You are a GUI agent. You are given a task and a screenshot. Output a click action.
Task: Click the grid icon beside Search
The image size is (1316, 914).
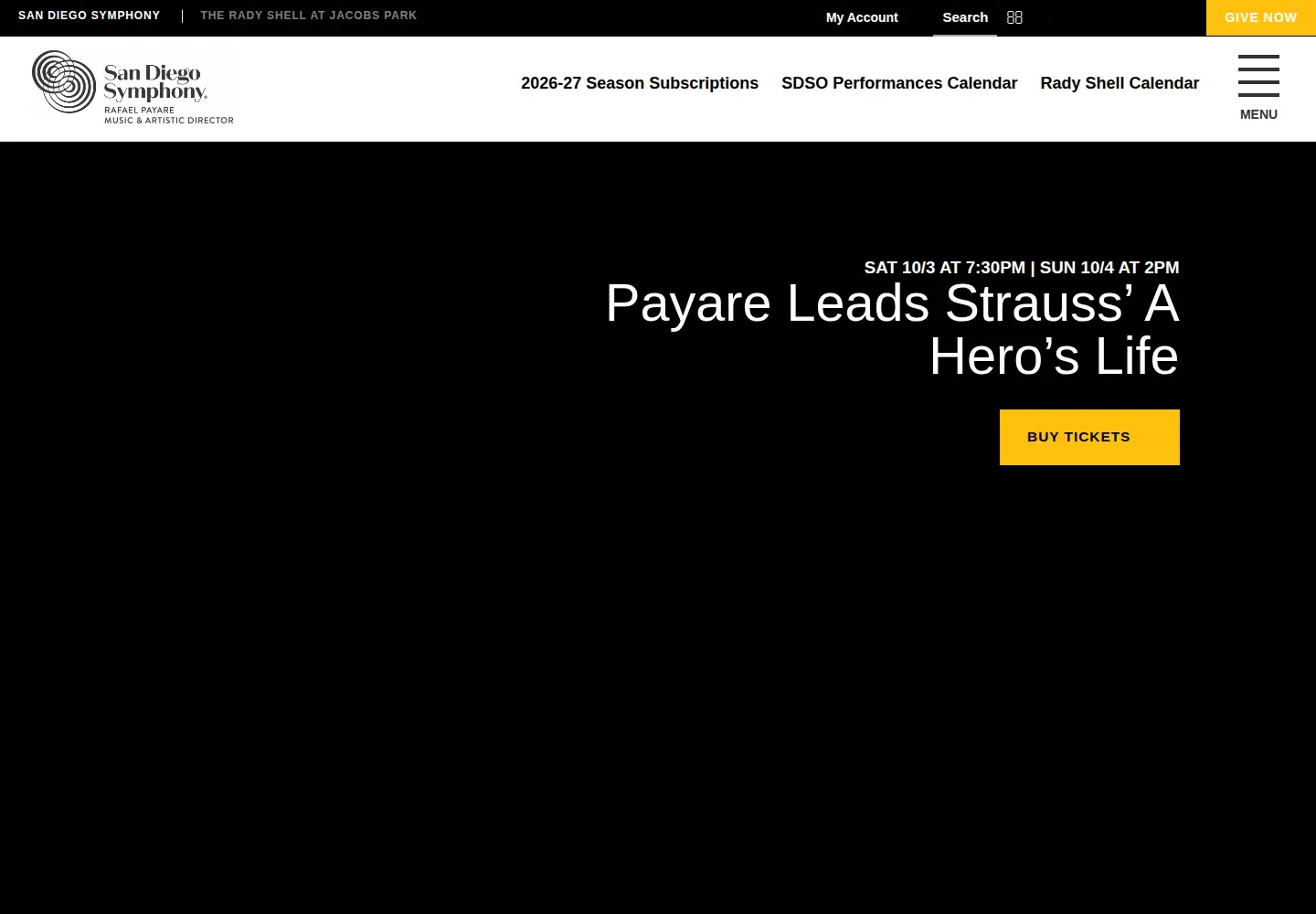[x=1014, y=17]
